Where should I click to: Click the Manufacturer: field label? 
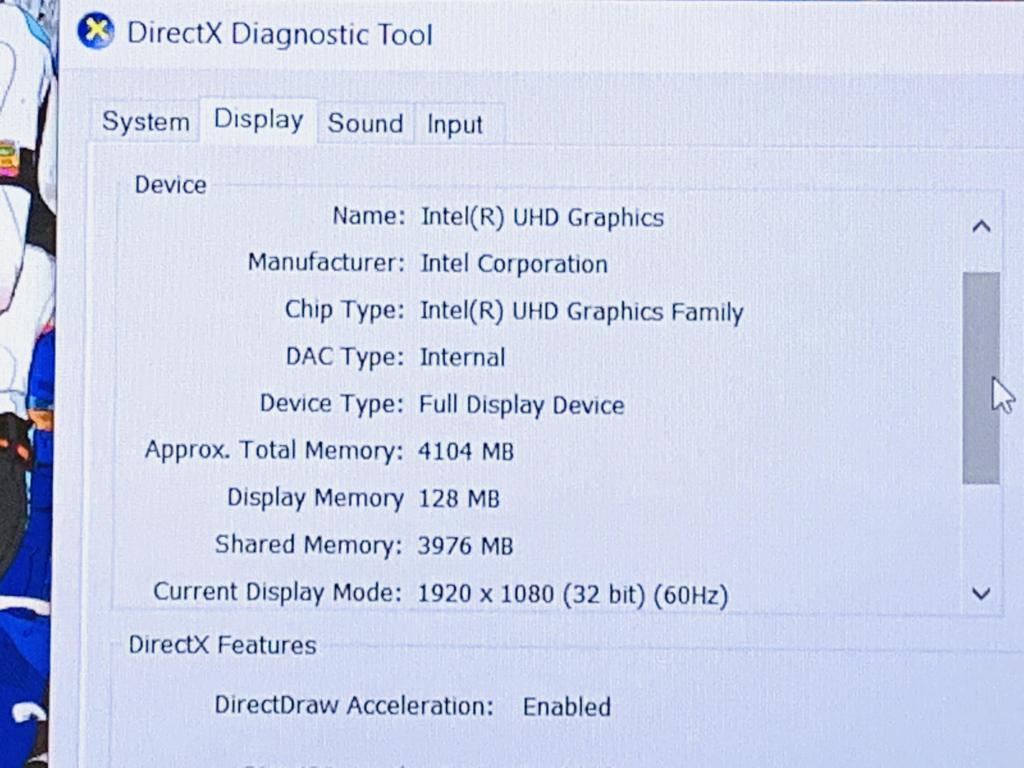[x=327, y=263]
